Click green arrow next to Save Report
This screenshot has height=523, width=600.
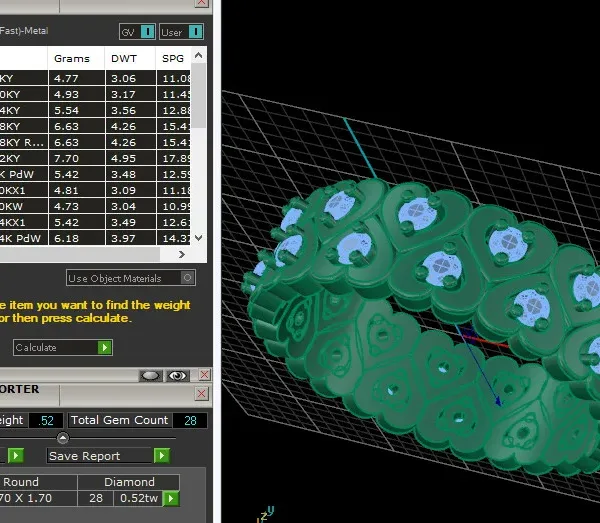tap(161, 456)
